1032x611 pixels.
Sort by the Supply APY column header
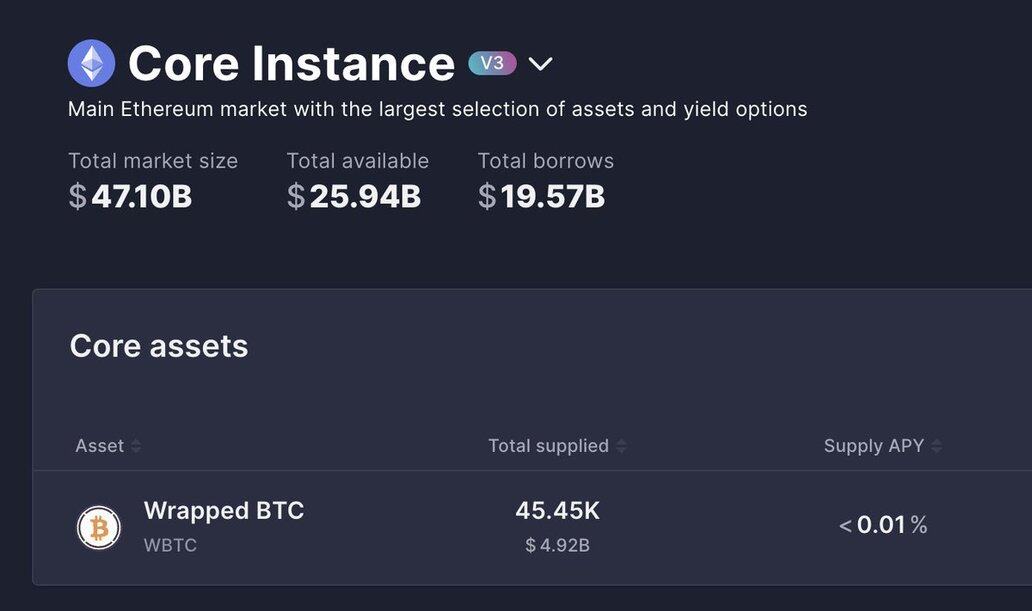[873, 446]
